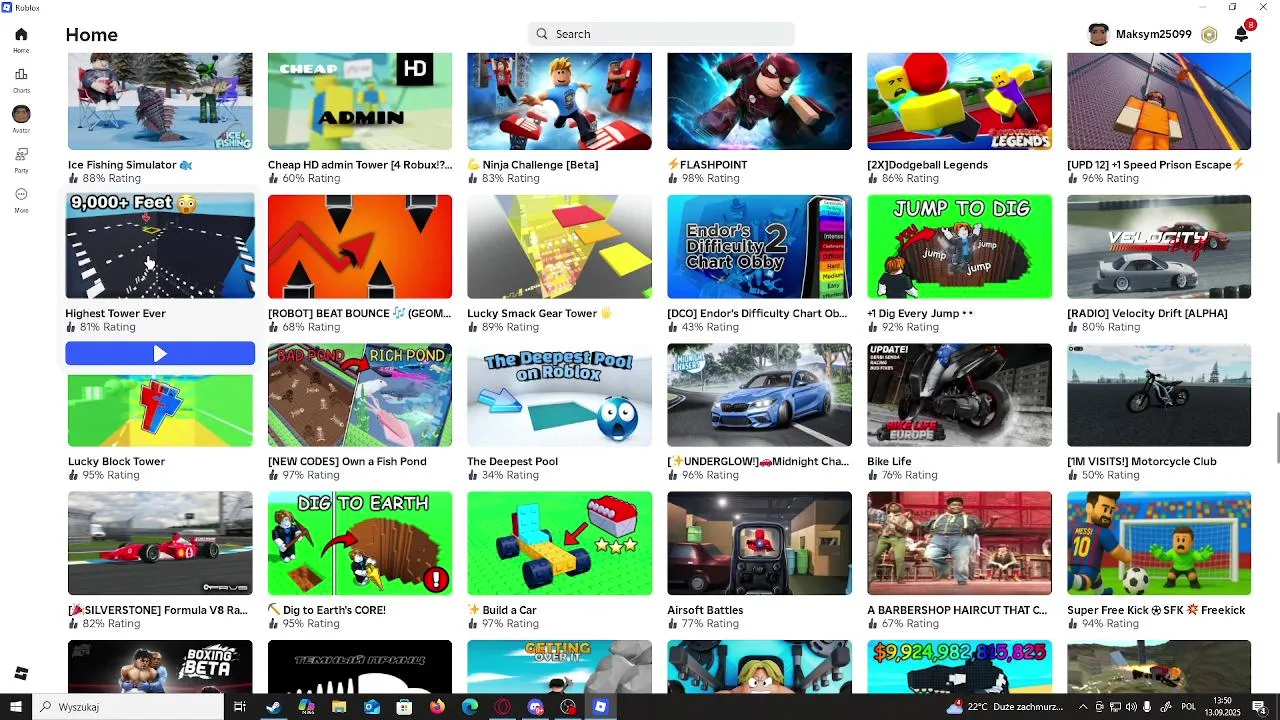1280x720 pixels.
Task: Show hidden system tray icons chevron
Action: 1083,707
